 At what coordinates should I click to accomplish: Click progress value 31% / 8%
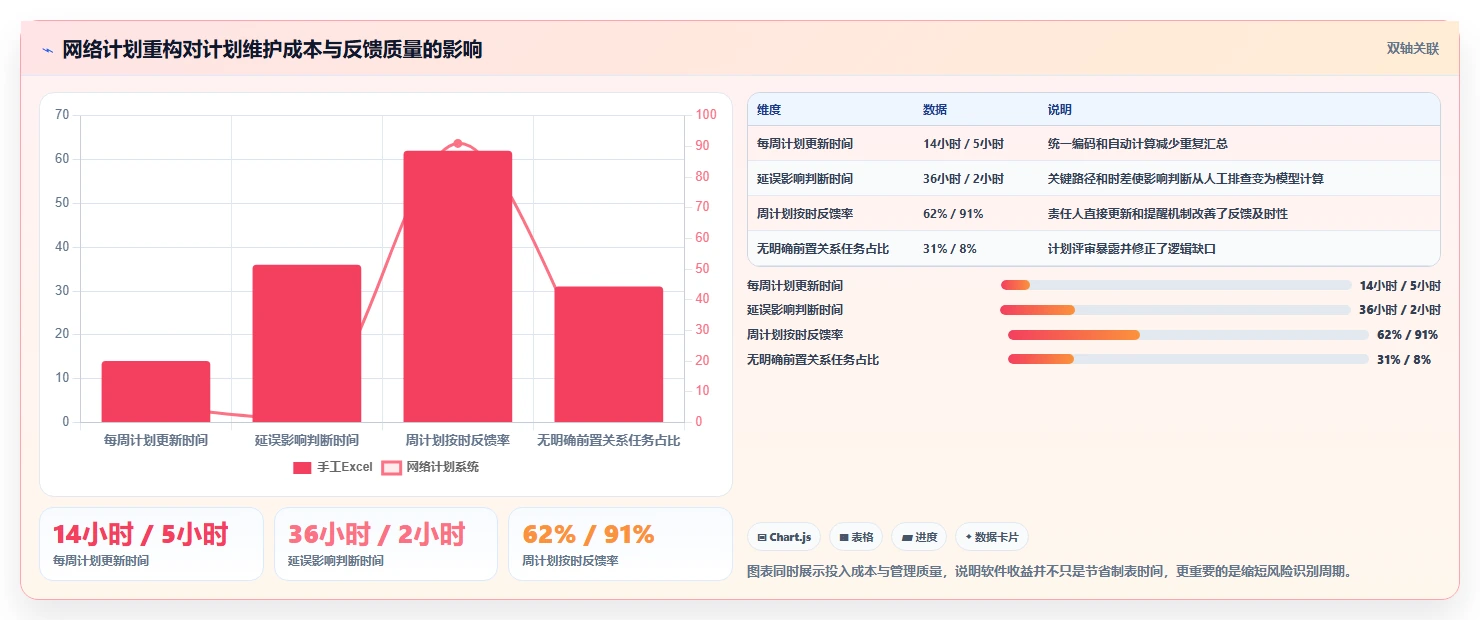(x=1404, y=359)
